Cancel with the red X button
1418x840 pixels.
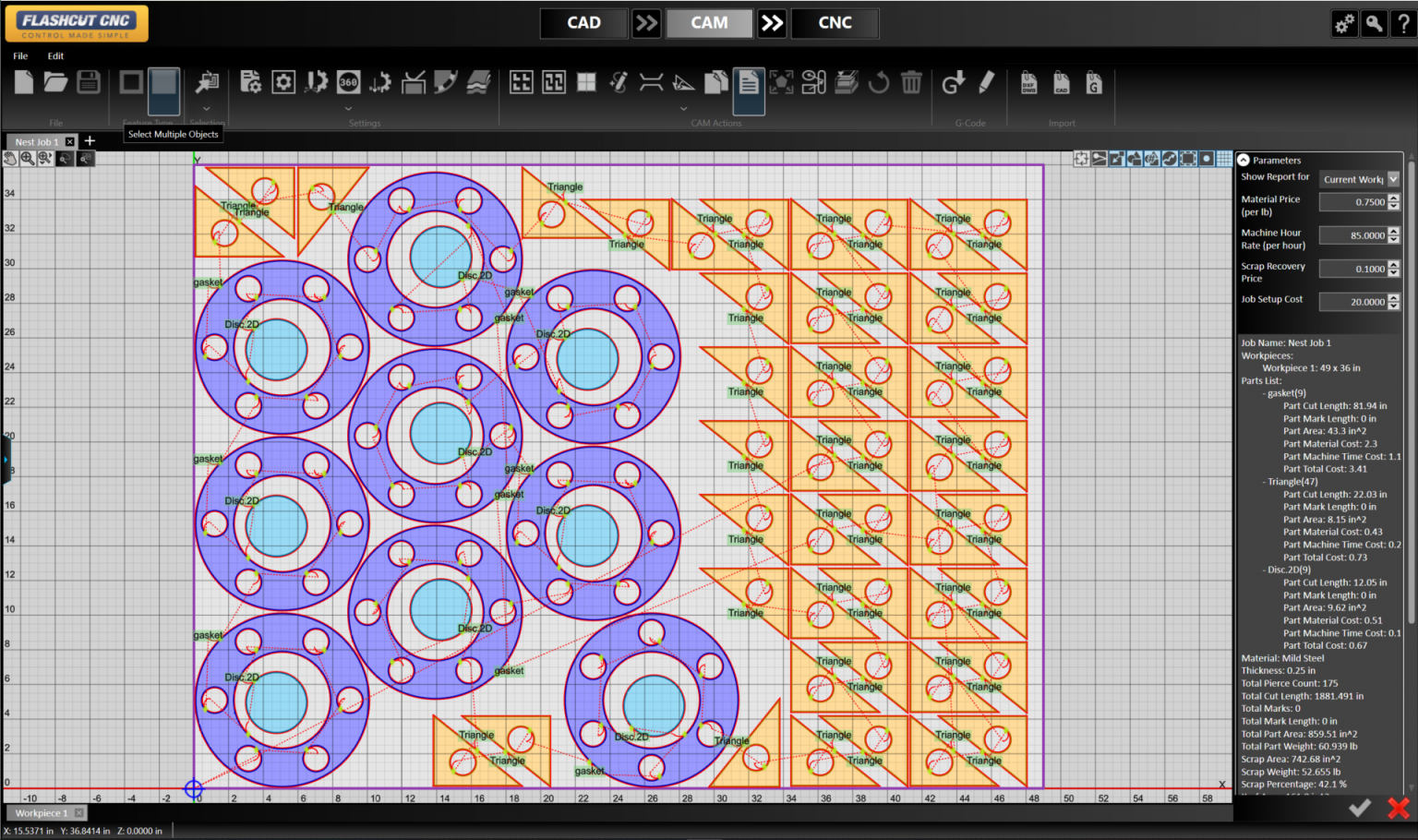1398,808
